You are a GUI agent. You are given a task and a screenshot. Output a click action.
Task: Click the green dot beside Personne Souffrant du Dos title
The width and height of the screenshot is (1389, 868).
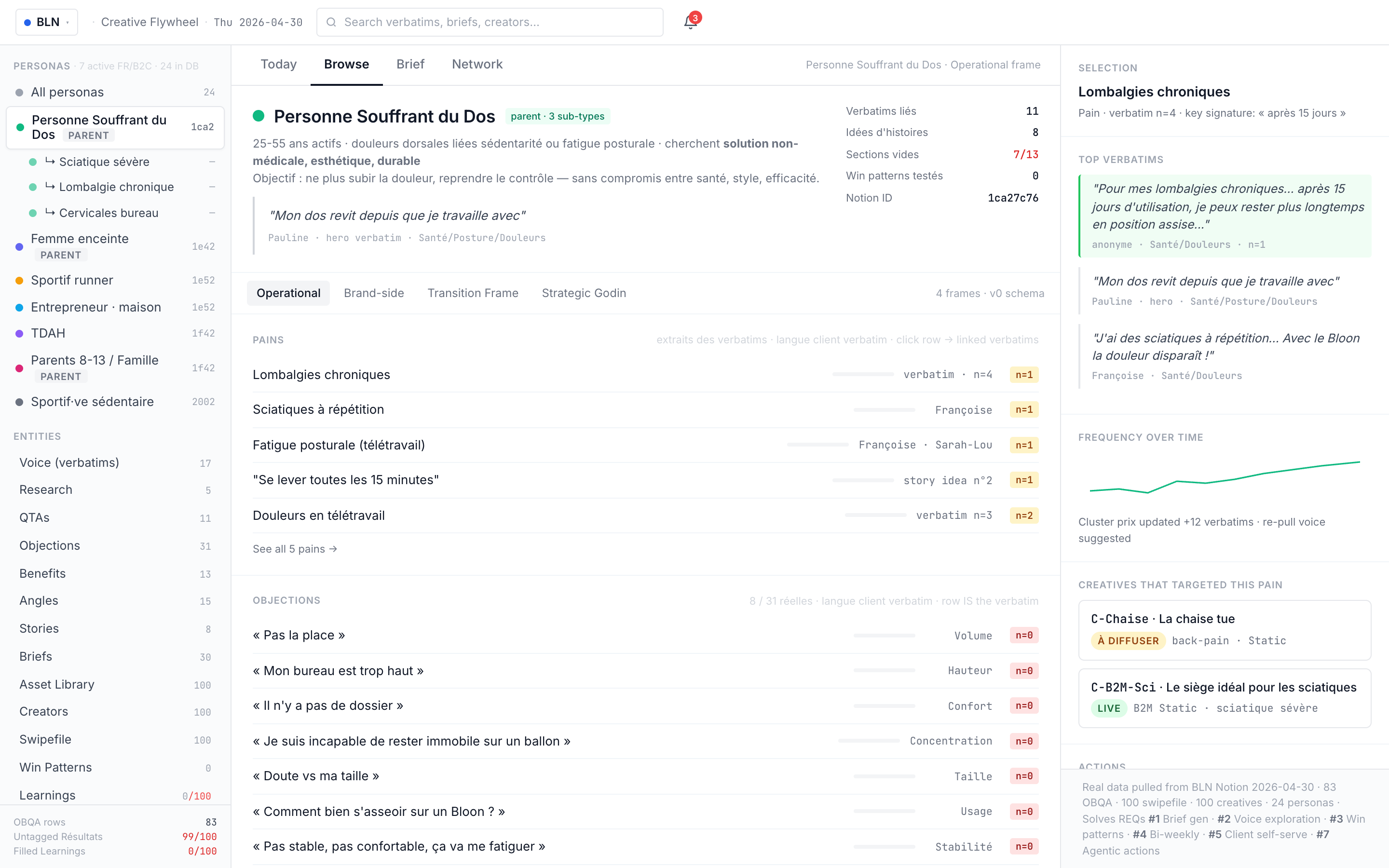pyautogui.click(x=259, y=116)
